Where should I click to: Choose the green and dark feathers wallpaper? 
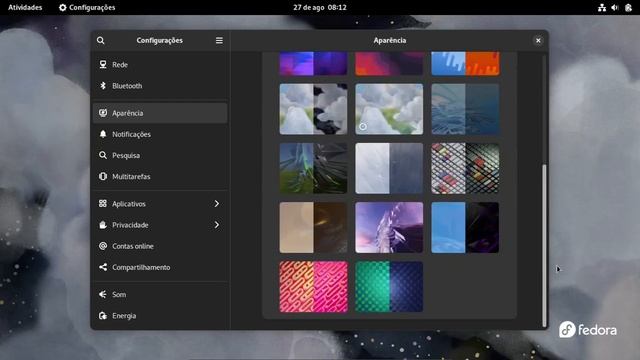[313, 168]
